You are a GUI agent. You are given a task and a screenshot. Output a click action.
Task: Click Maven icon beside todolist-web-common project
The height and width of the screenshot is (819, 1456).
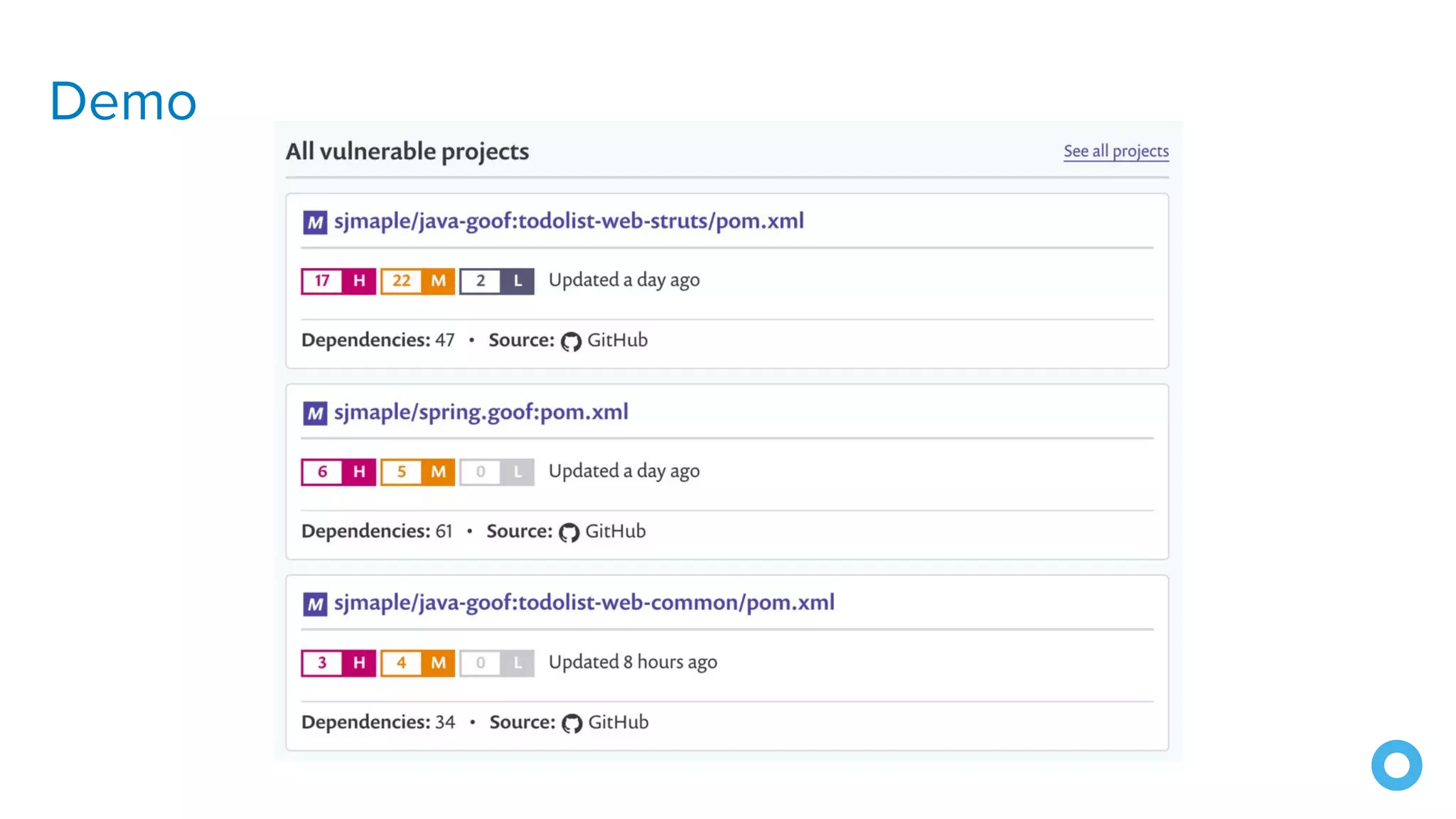point(315,604)
